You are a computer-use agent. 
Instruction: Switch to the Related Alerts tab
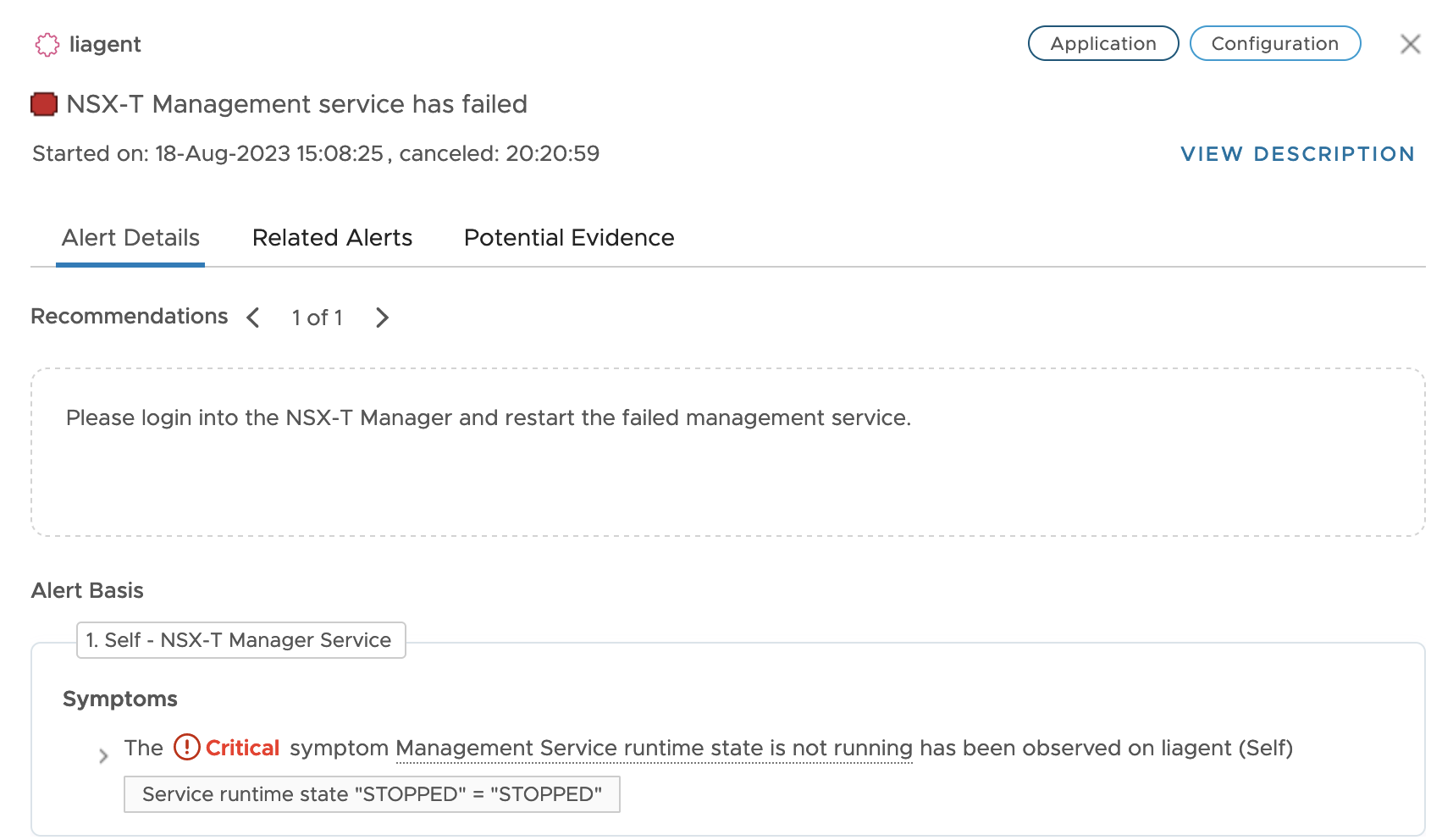(332, 238)
